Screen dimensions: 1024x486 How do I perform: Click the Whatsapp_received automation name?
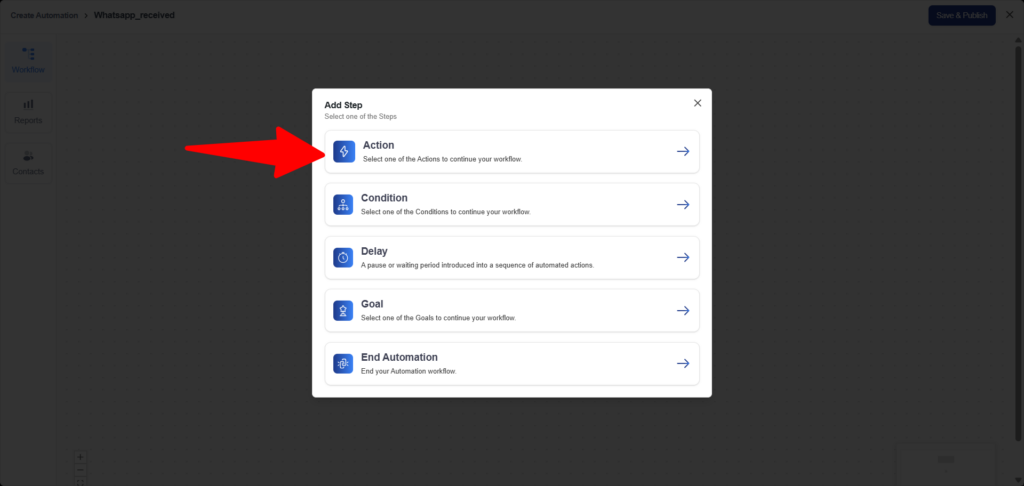click(134, 15)
